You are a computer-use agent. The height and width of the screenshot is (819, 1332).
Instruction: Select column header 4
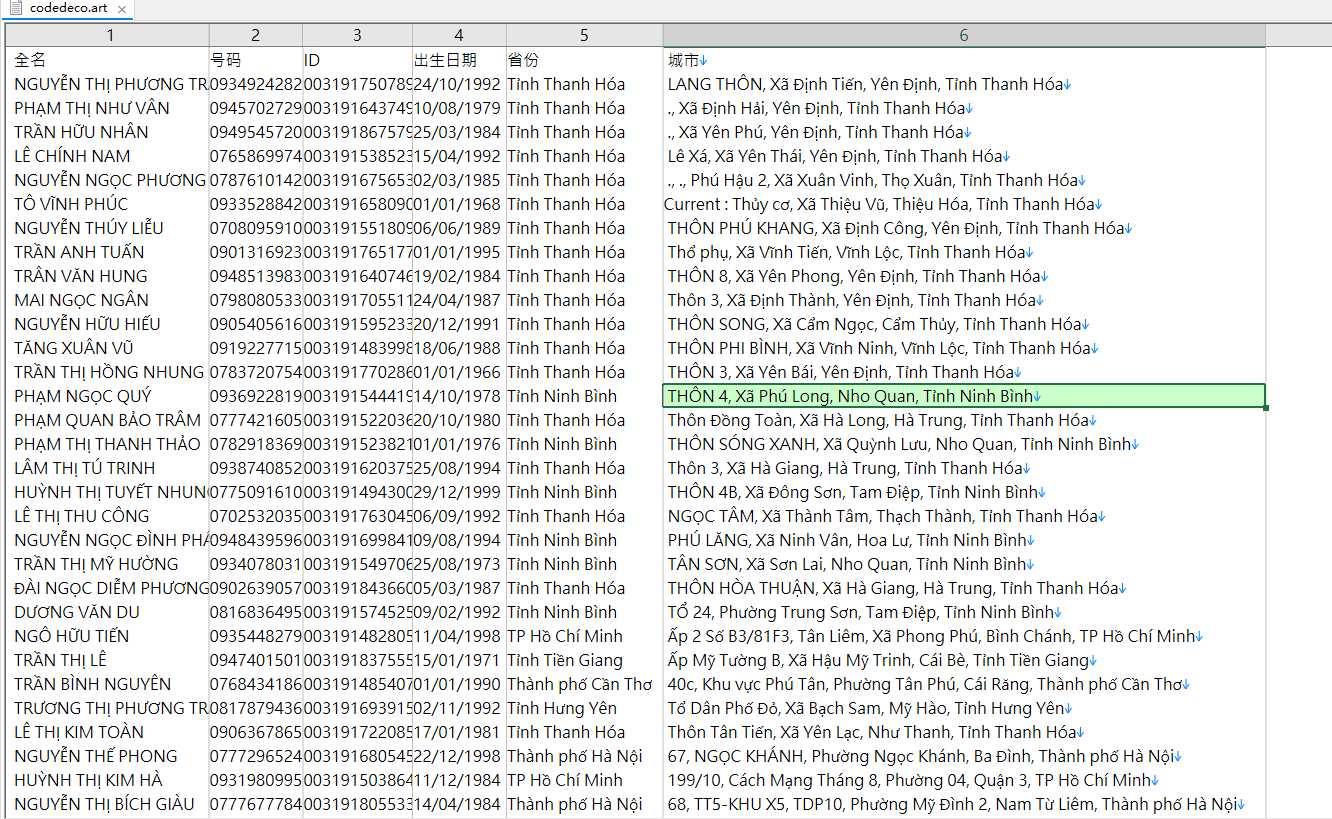pyautogui.click(x=459, y=35)
